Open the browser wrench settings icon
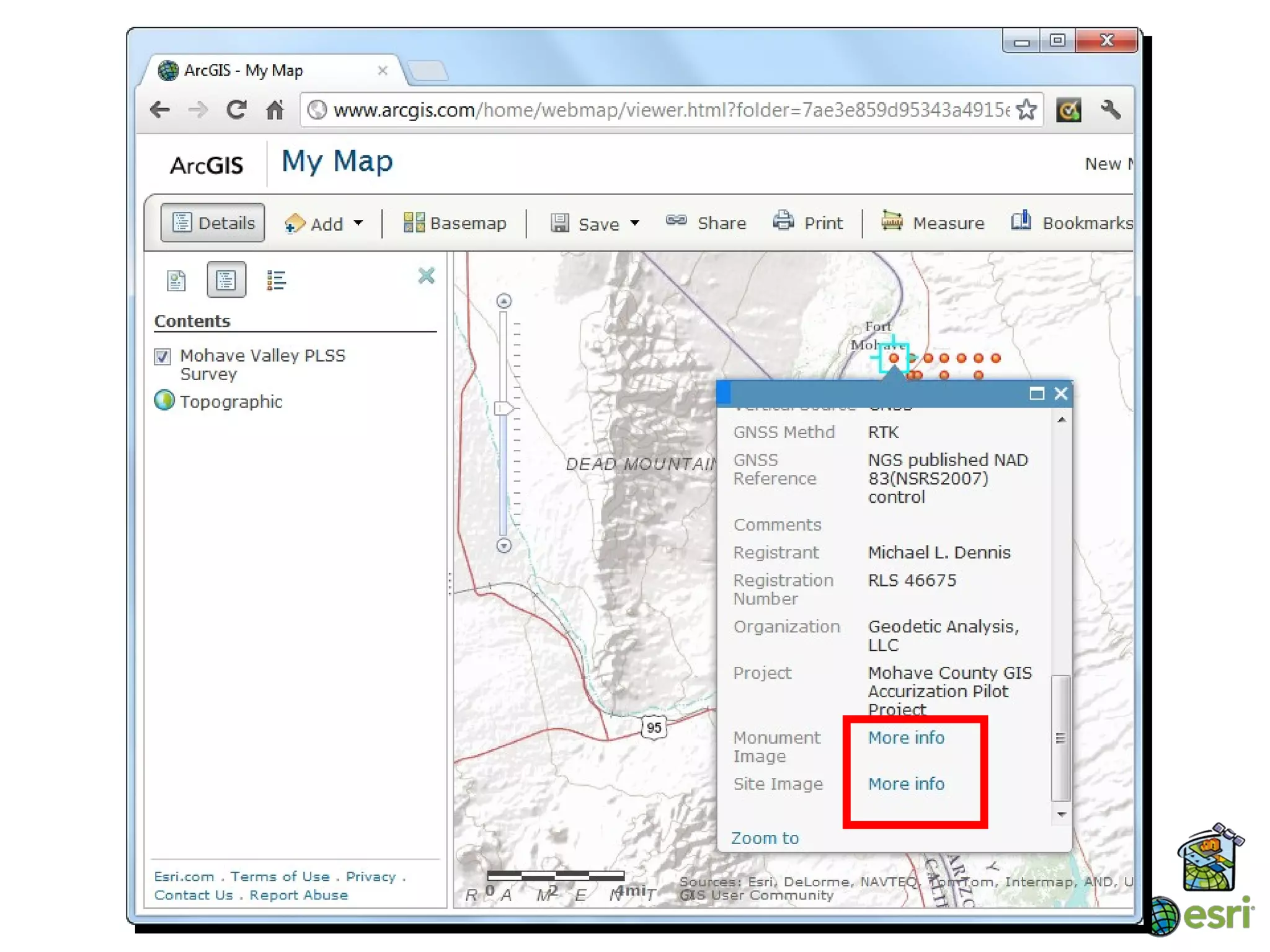Viewport: 1270px width, 952px height. coord(1111,110)
